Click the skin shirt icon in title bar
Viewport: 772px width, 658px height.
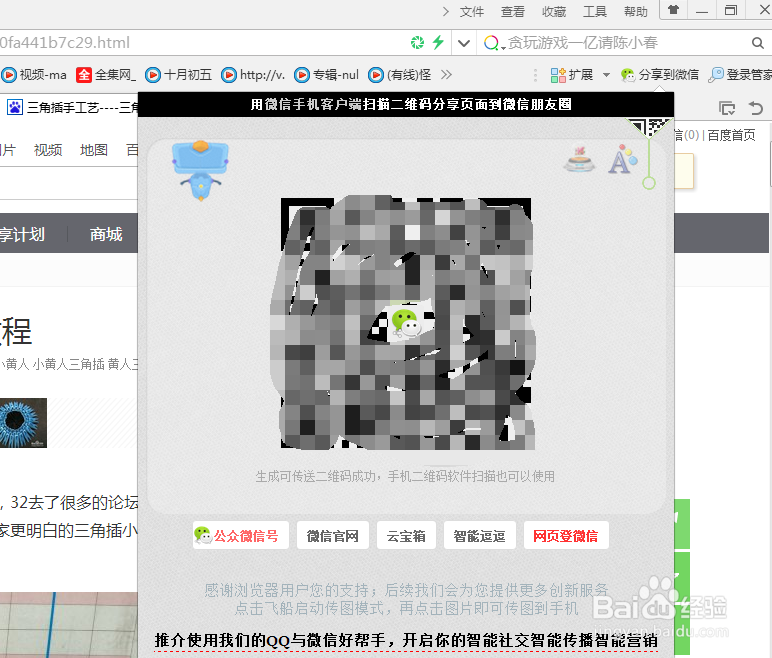tap(673, 10)
